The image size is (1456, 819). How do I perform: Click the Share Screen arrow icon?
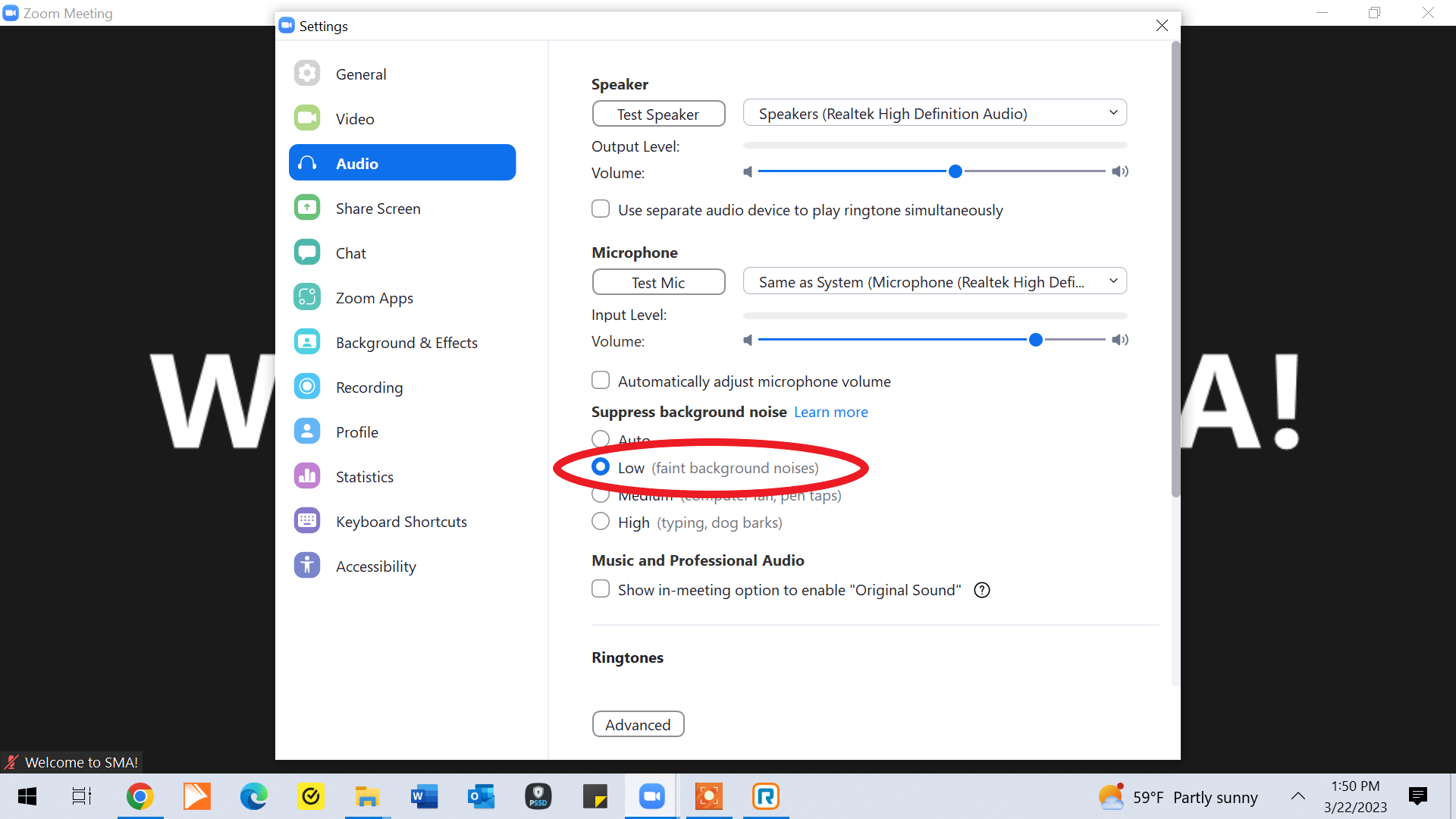(307, 208)
